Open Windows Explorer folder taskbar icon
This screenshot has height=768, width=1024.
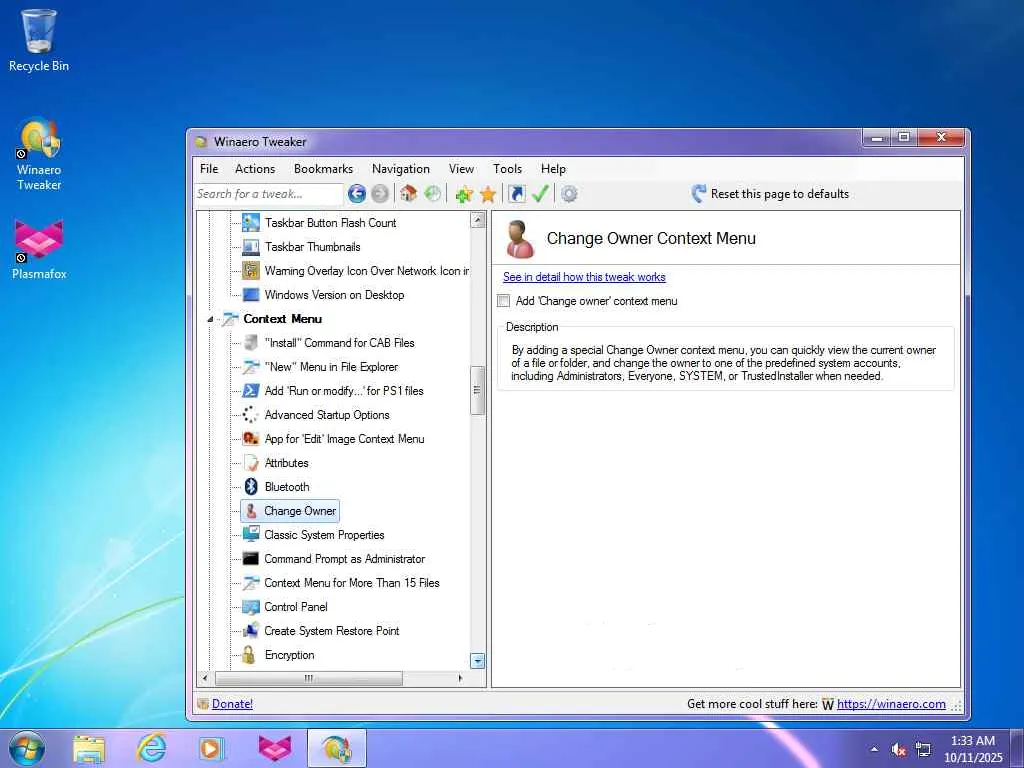coord(89,748)
